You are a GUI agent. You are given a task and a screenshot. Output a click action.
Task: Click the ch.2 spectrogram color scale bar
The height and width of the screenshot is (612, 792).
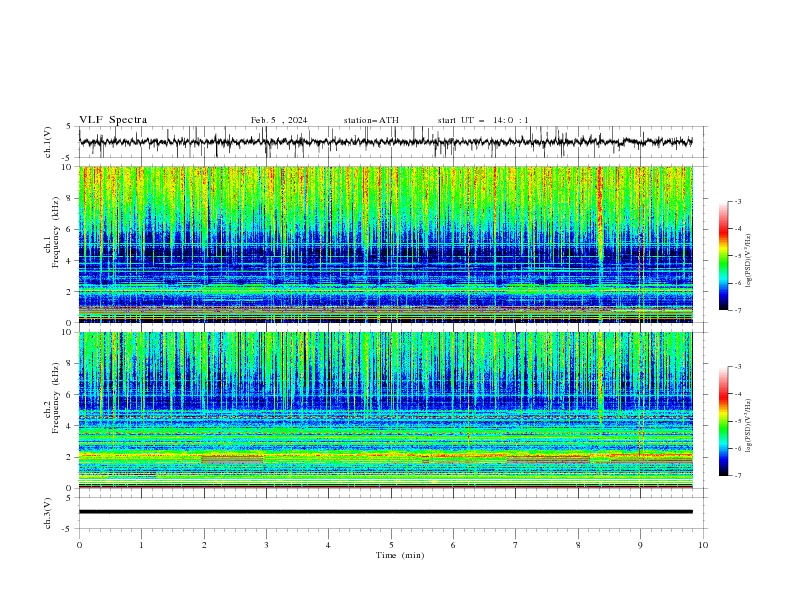pos(723,421)
